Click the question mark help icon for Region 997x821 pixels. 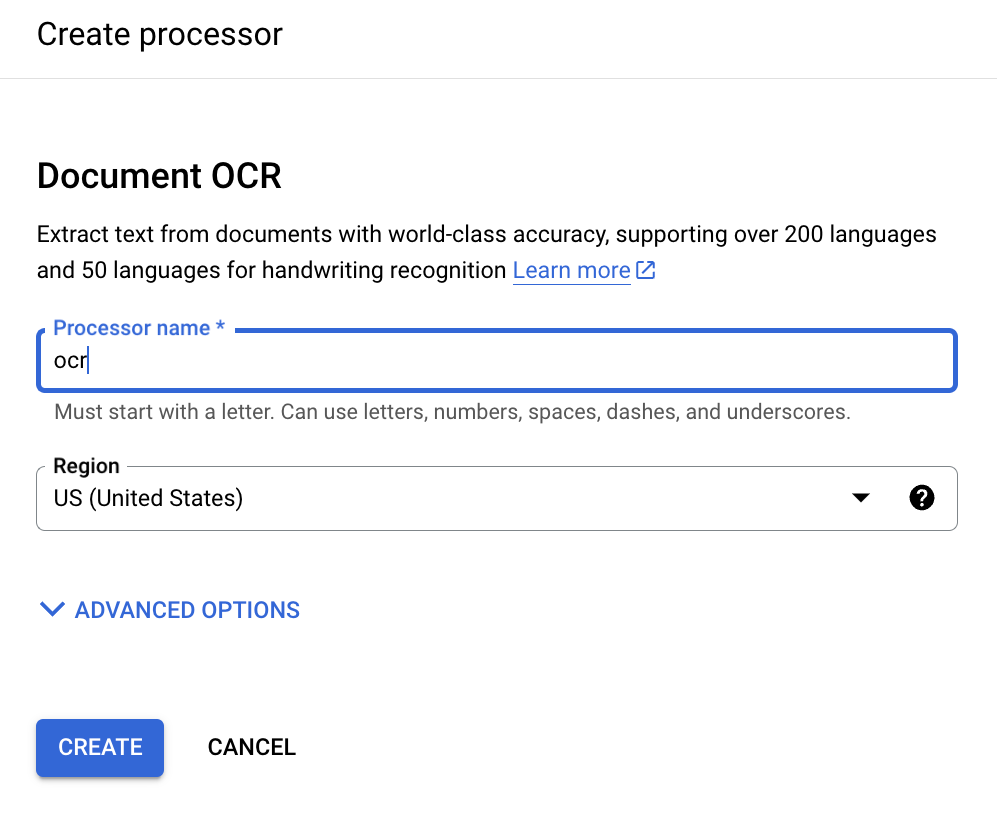(922, 498)
